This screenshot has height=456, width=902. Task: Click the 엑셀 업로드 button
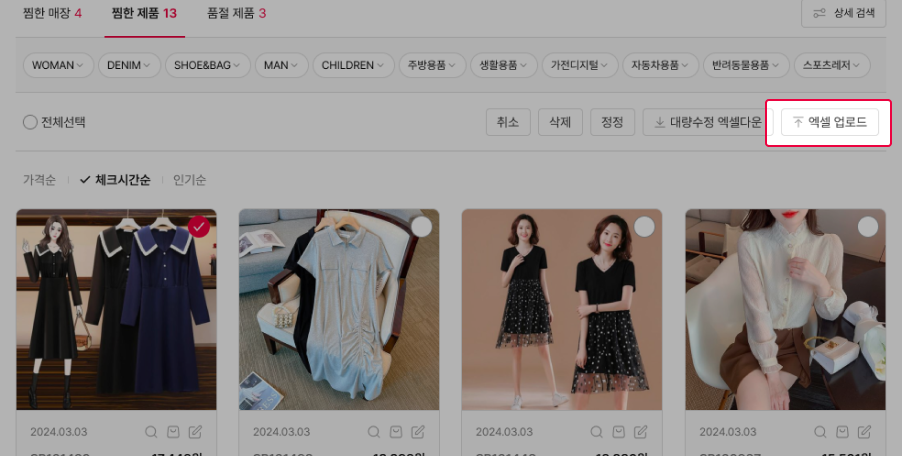[x=830, y=122]
